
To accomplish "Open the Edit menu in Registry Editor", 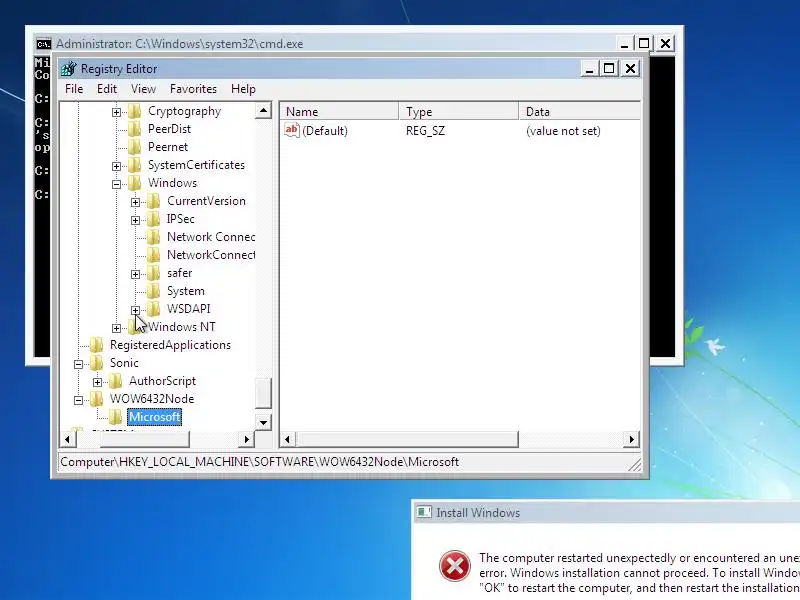I will click(107, 89).
